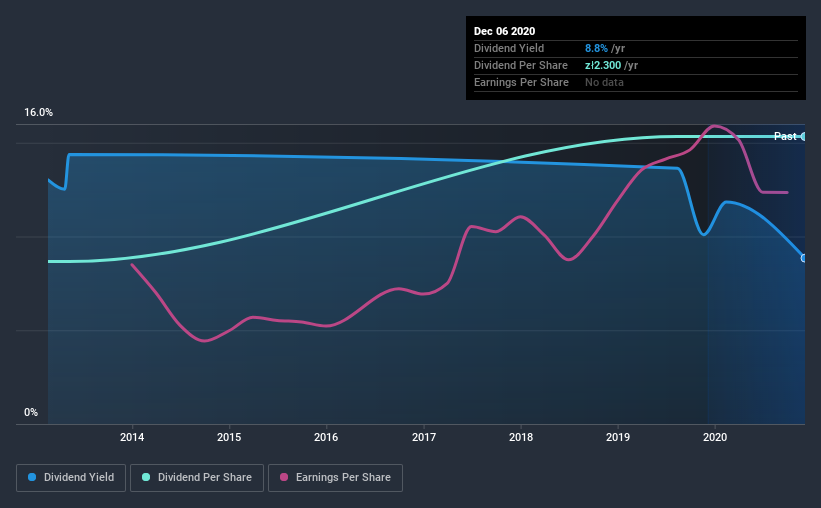Click the 2016 x-axis label
The image size is (821, 508).
pos(326,437)
